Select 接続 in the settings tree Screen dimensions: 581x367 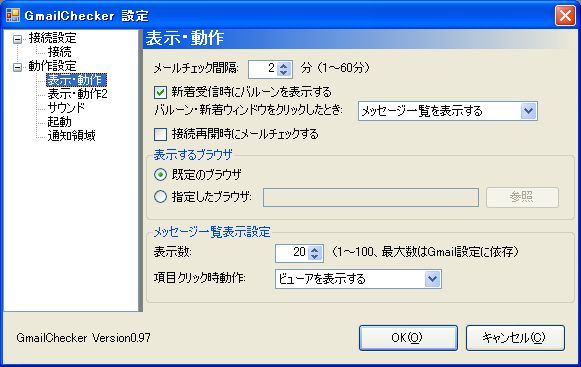[59, 52]
